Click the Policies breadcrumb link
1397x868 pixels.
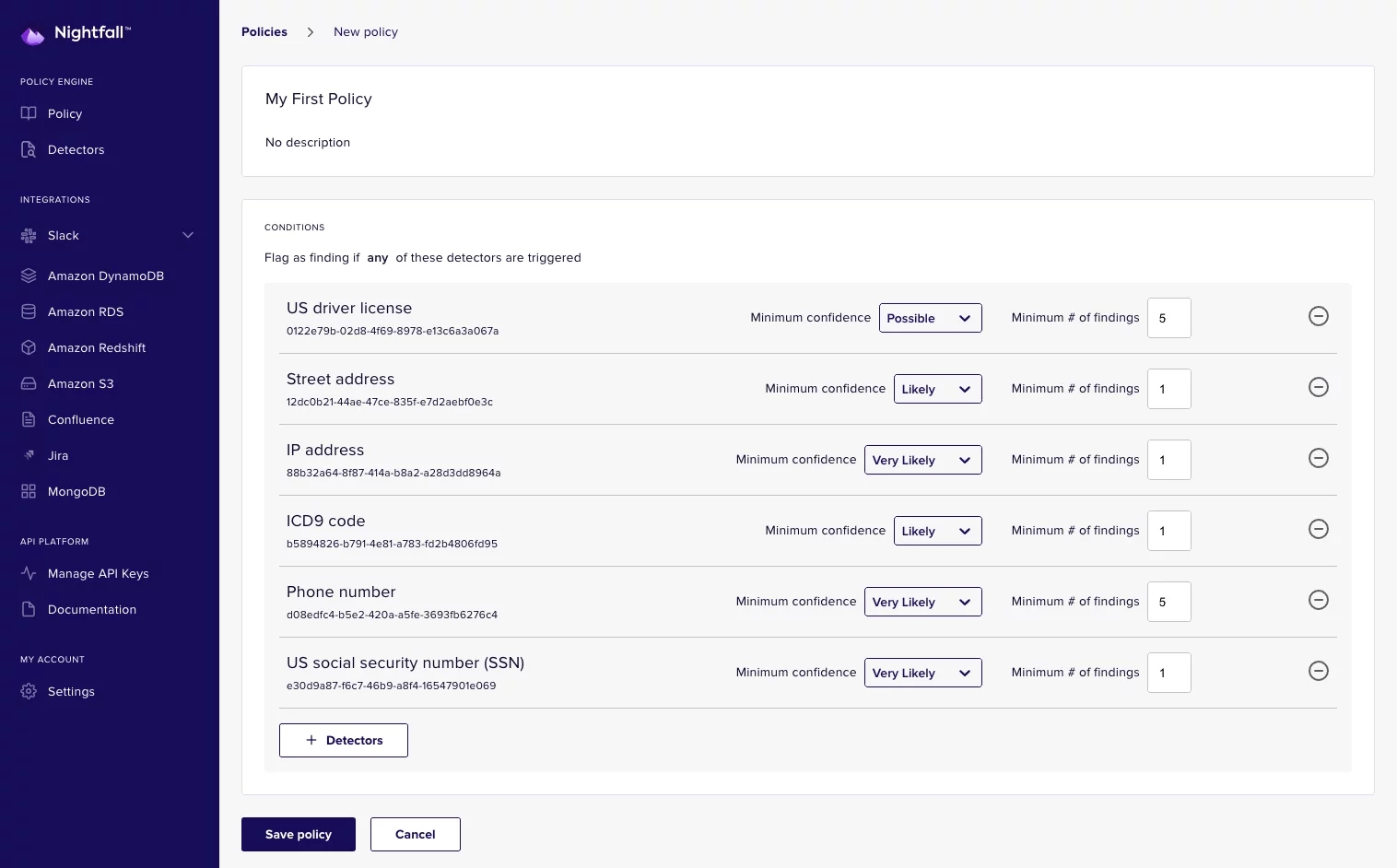(x=264, y=31)
